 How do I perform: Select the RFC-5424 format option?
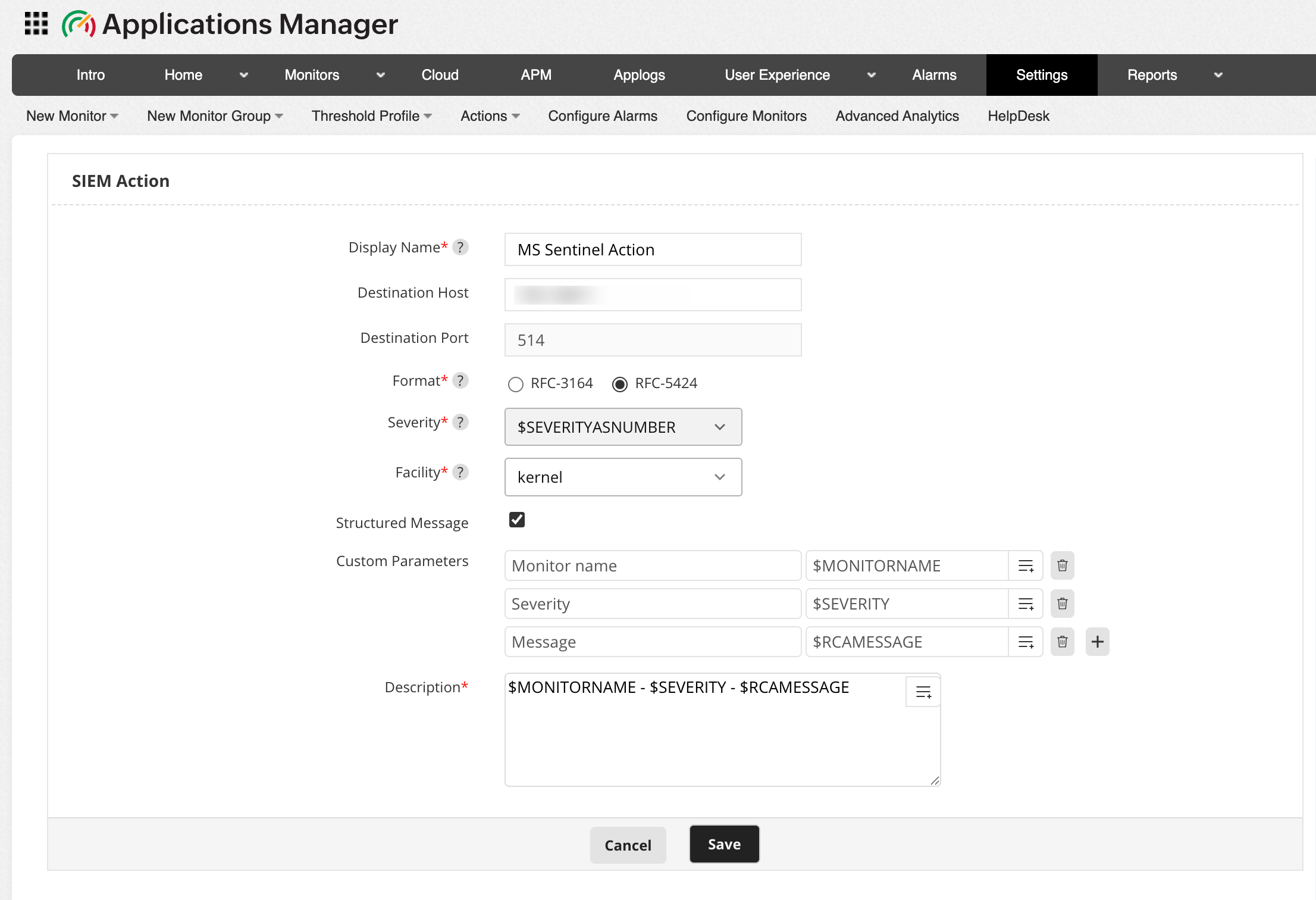[x=619, y=384]
